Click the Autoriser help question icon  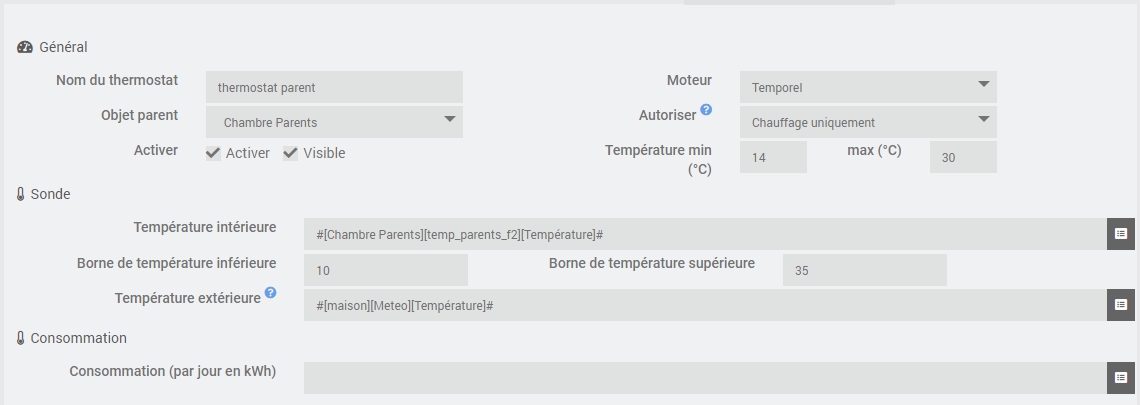pos(706,110)
